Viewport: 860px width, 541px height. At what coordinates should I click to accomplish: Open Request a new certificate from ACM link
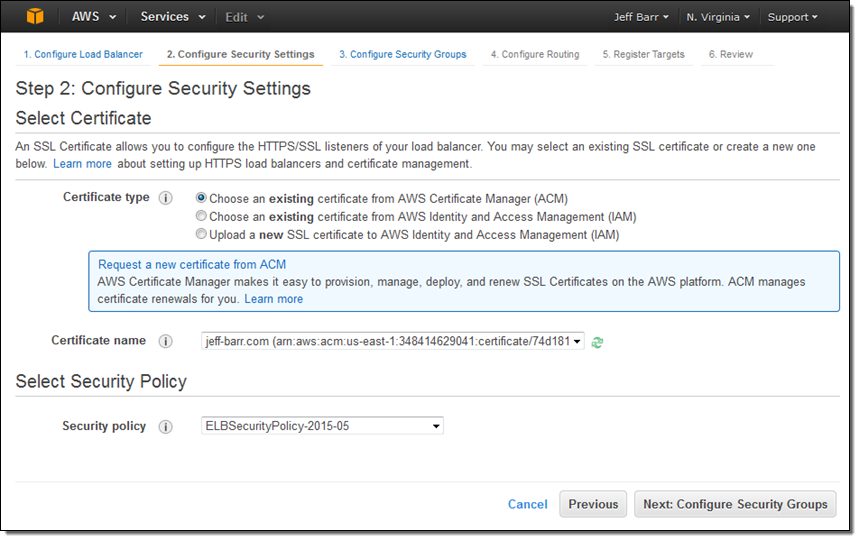pos(192,265)
